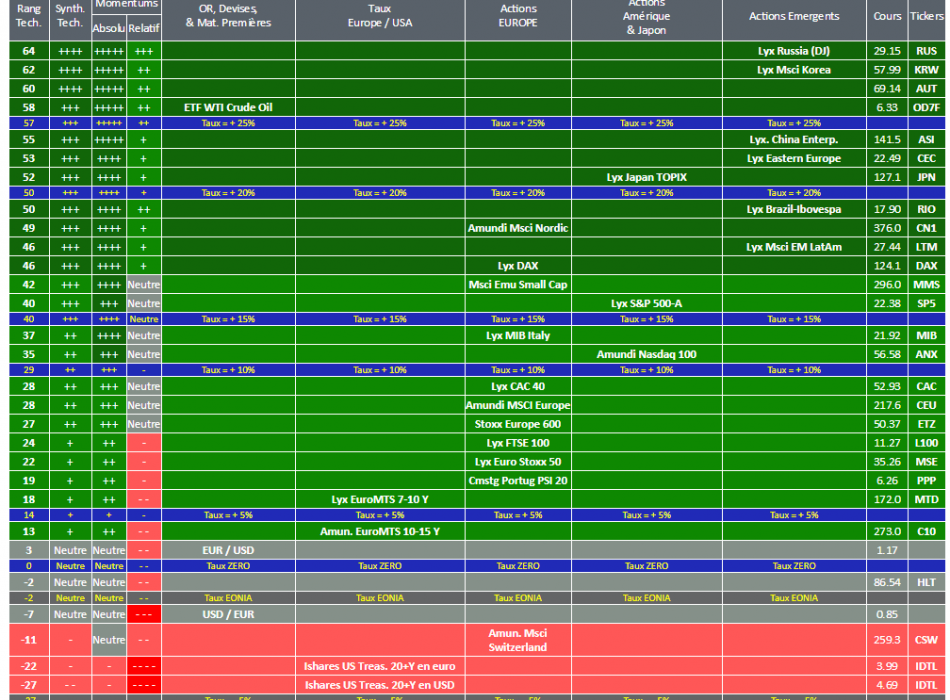Click the price value '376.0'

pos(887,228)
